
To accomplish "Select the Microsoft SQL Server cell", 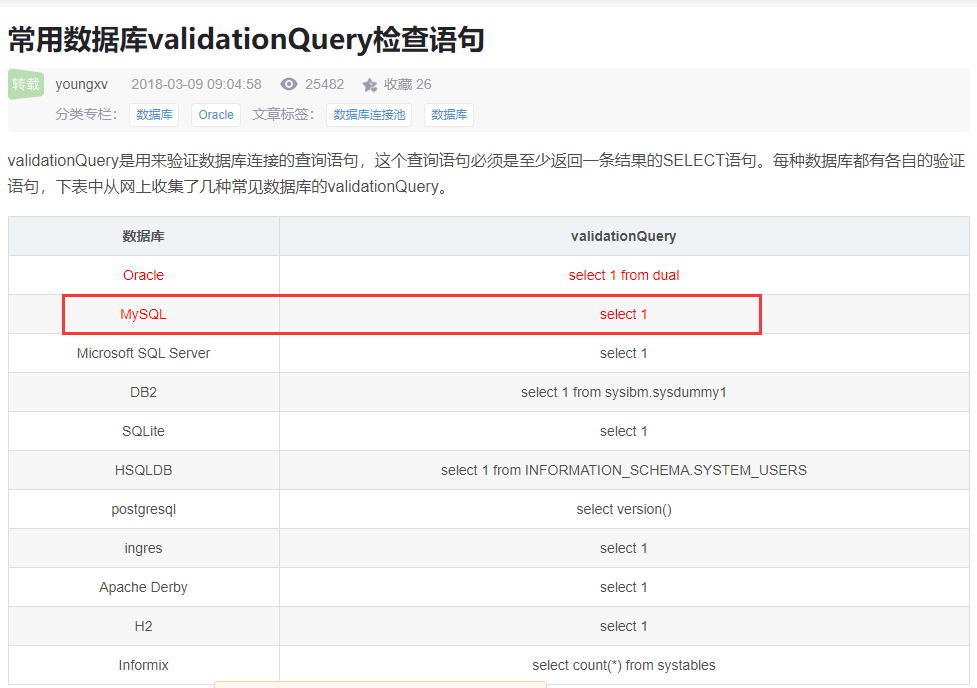I will tap(143, 353).
